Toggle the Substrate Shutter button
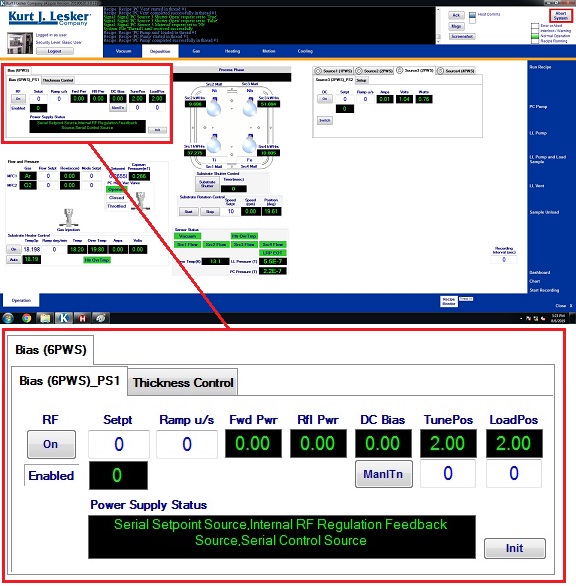 coord(207,183)
